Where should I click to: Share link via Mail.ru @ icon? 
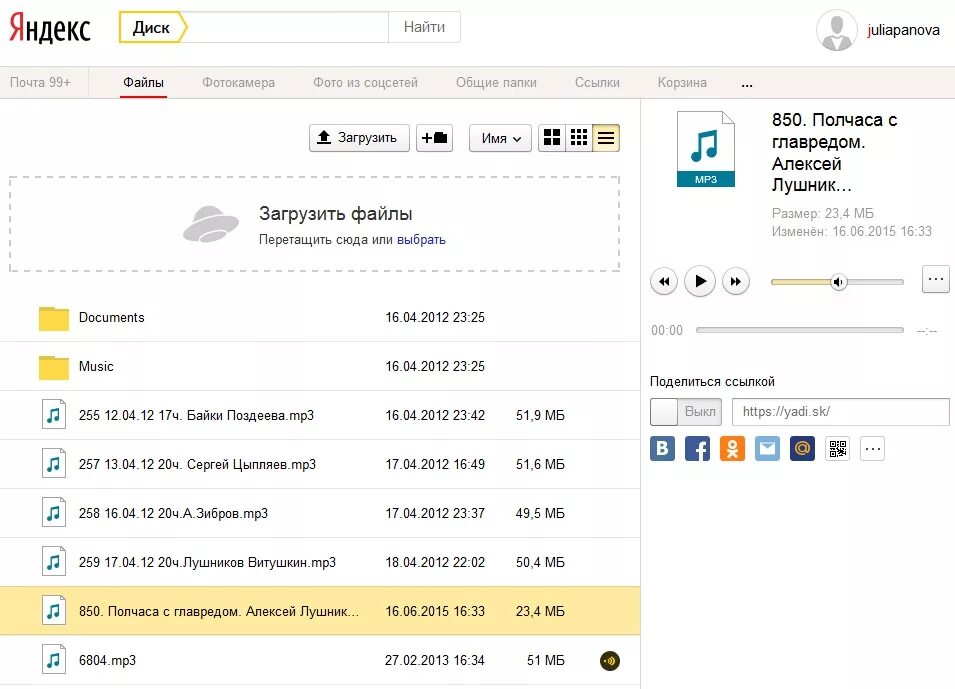click(802, 449)
